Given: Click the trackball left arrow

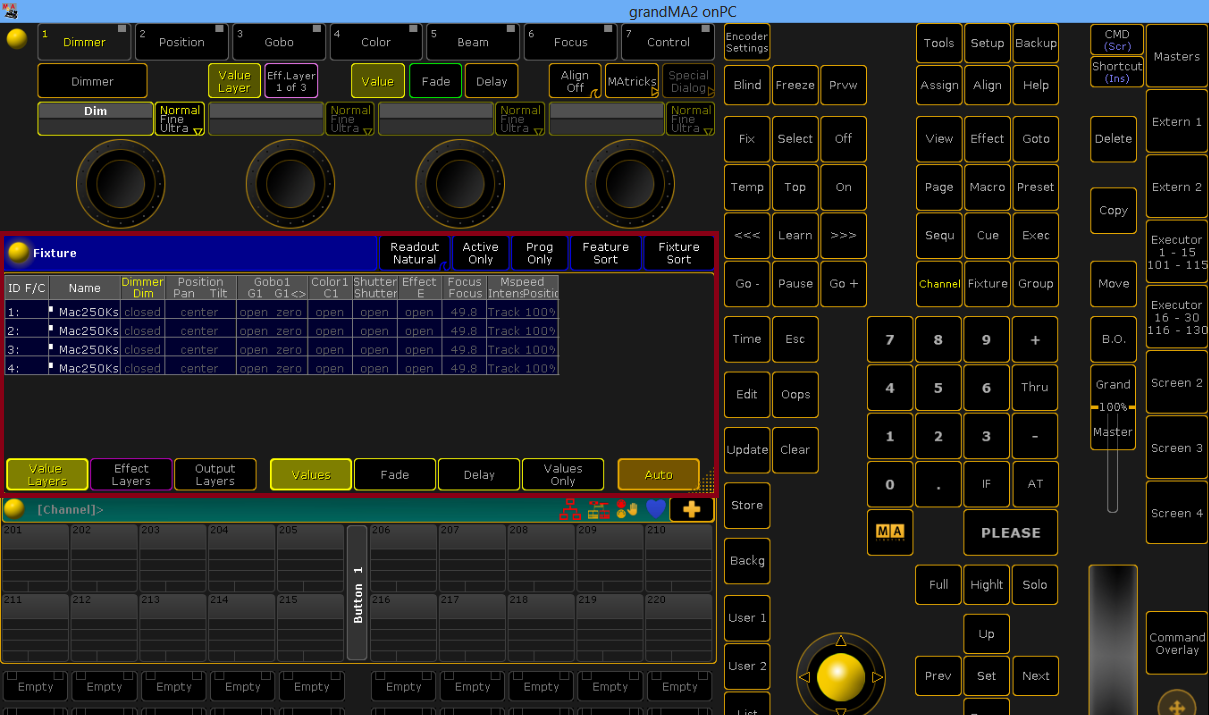Looking at the screenshot, I should 804,677.
